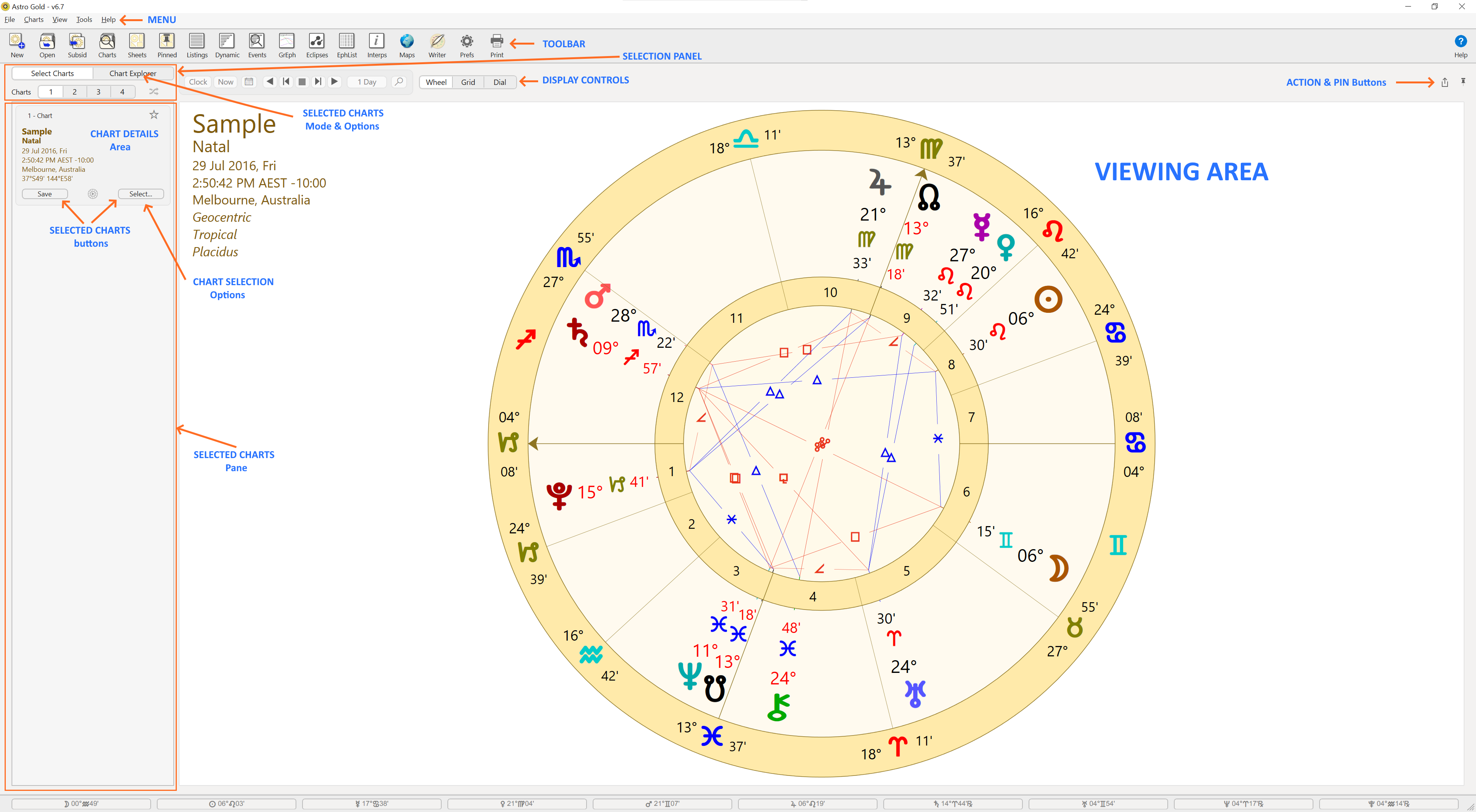Open the Select... chart options

point(141,194)
